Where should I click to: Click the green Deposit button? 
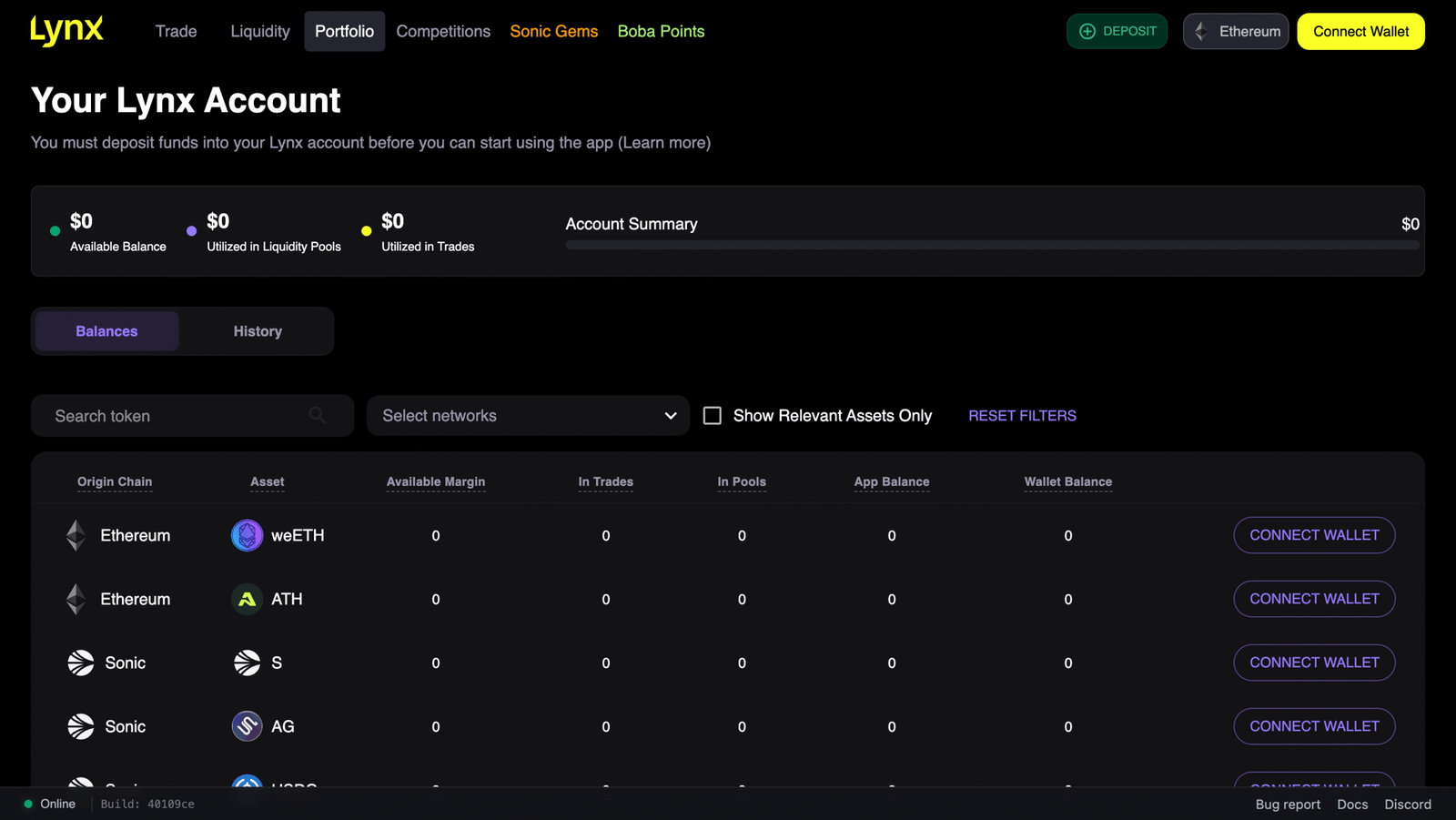[x=1117, y=32]
